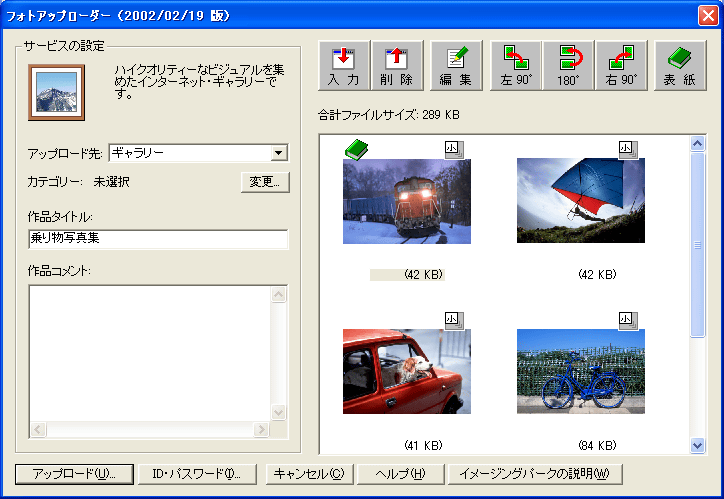
Task: Open ヘルプ(H) help button
Action: click(x=398, y=473)
